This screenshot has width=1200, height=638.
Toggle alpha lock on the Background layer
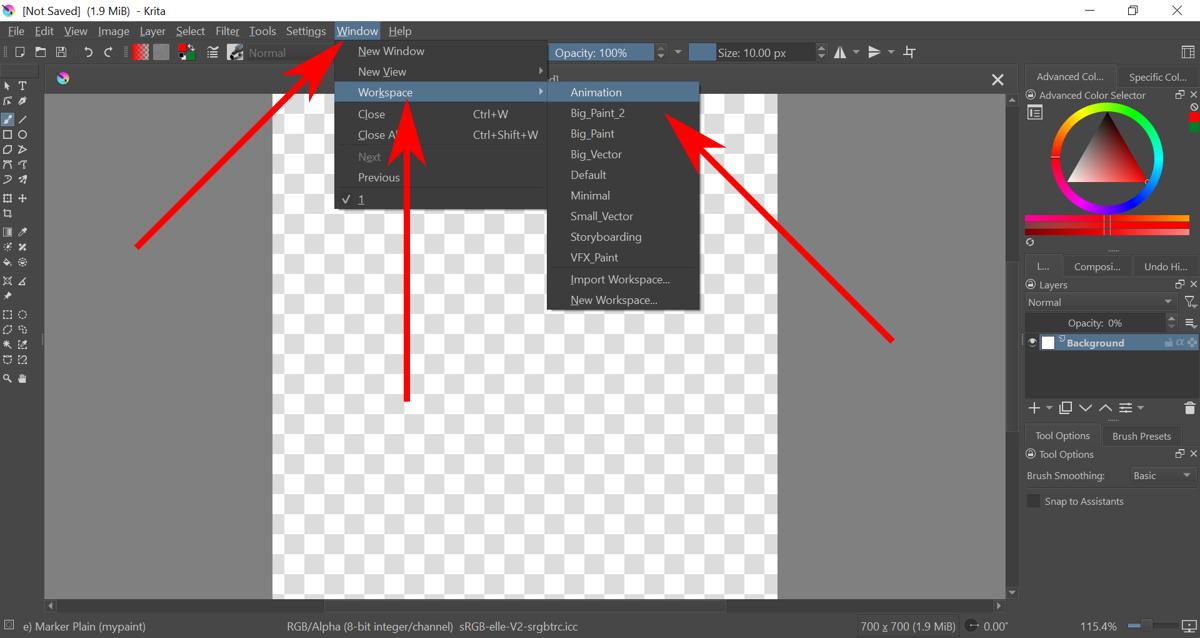(x=1180, y=342)
